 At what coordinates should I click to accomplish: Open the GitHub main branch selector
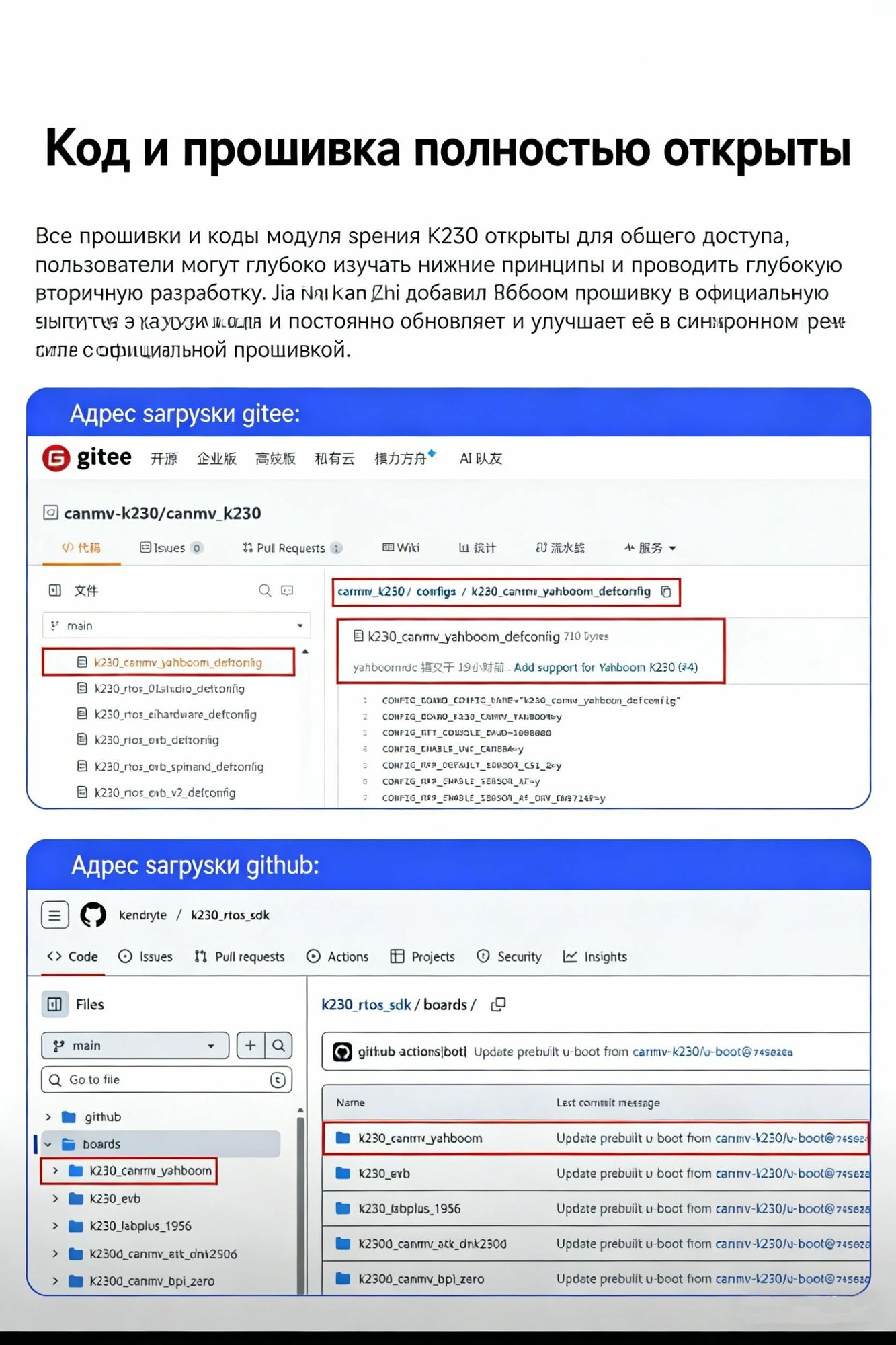pyautogui.click(x=135, y=1045)
